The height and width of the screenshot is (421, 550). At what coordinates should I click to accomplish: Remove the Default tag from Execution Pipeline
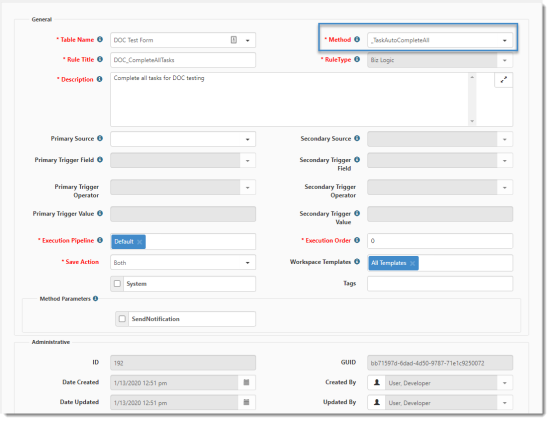click(140, 242)
